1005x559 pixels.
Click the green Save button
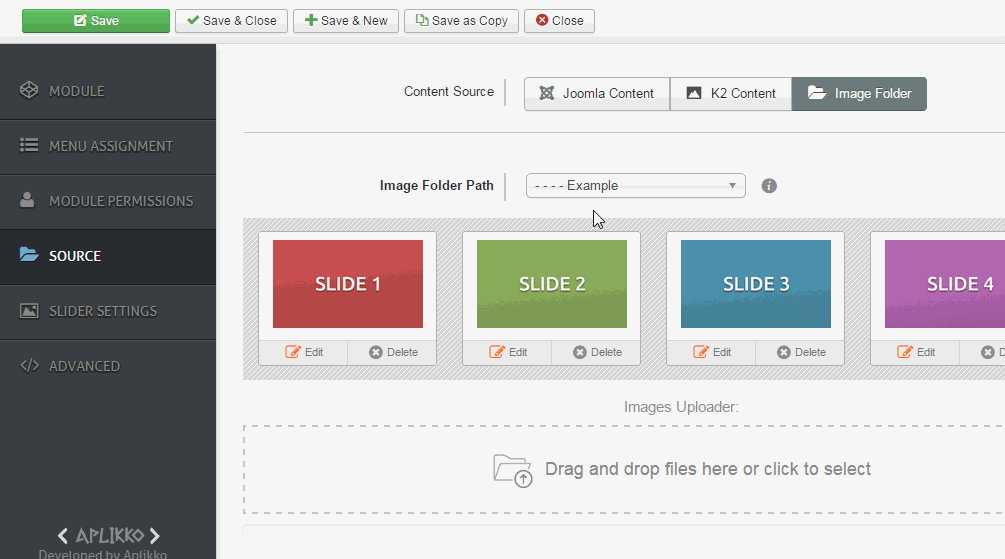96,21
